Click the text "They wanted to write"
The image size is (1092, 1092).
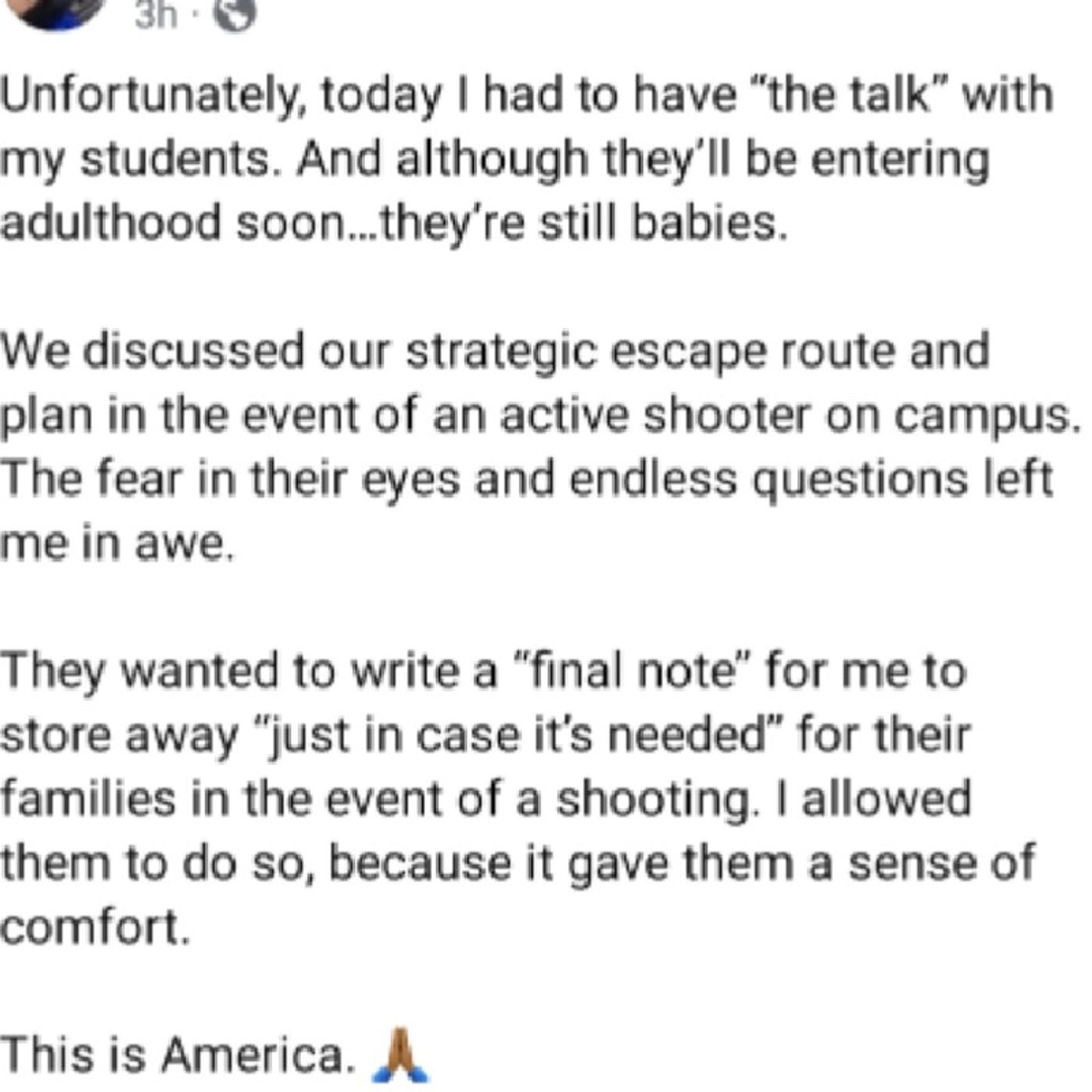(232, 671)
